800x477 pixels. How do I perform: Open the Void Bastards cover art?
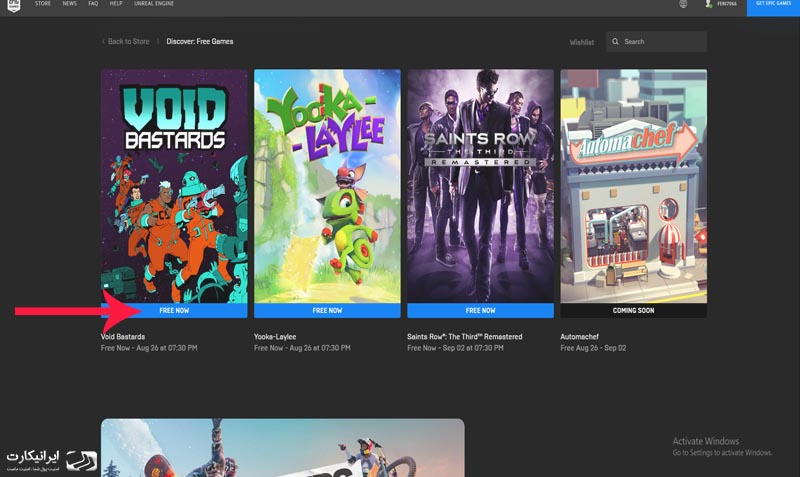click(x=174, y=186)
